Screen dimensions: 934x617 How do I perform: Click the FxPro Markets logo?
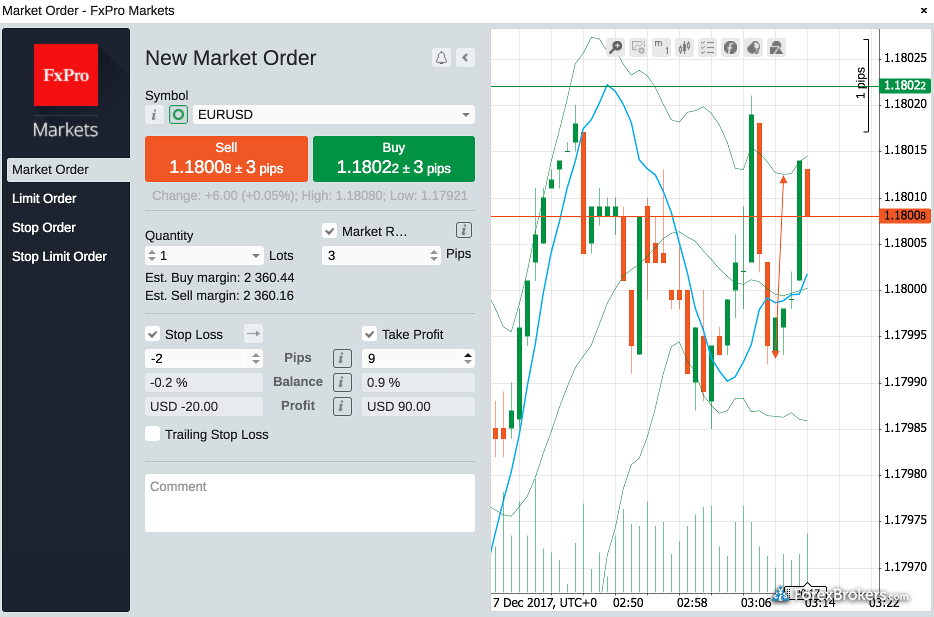pos(66,91)
